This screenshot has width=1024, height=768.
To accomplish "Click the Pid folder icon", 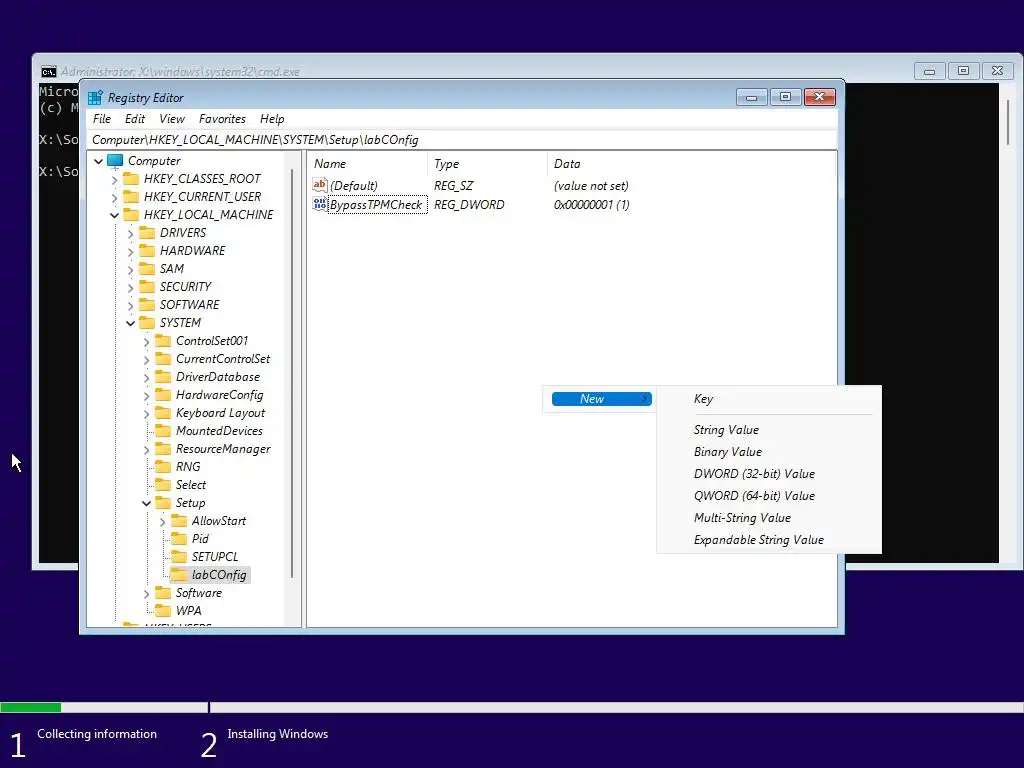I will point(179,539).
